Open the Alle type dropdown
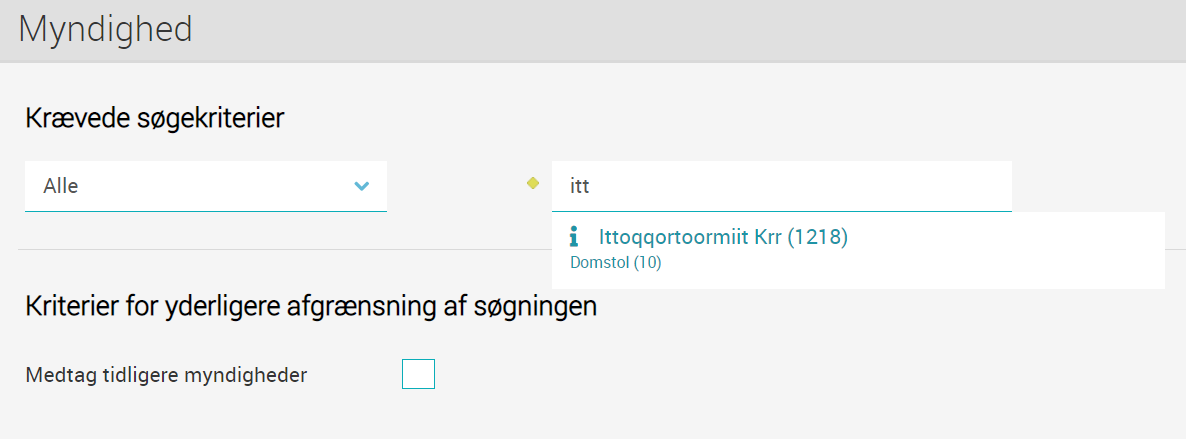This screenshot has height=439, width=1186. coord(206,186)
